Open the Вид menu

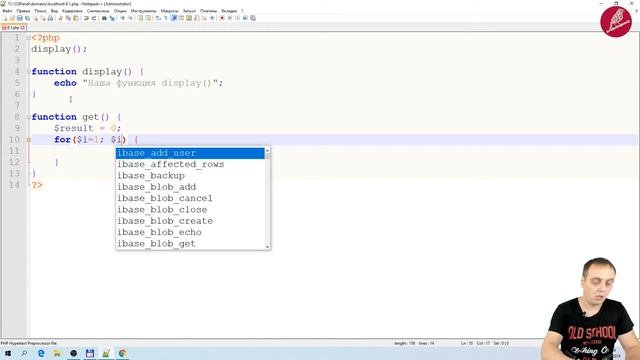click(x=54, y=11)
